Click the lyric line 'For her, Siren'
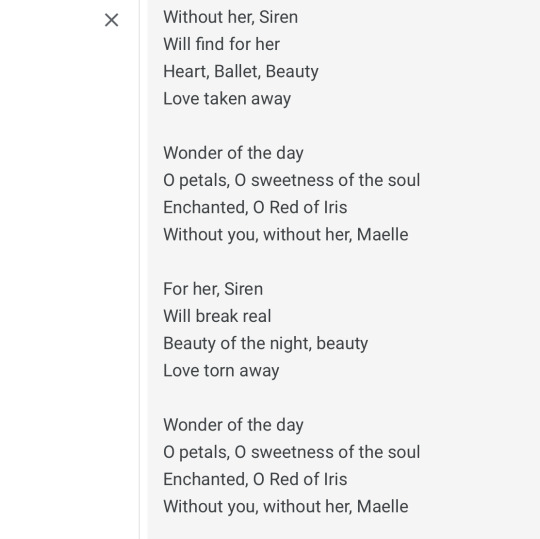The image size is (540, 539). tap(213, 289)
